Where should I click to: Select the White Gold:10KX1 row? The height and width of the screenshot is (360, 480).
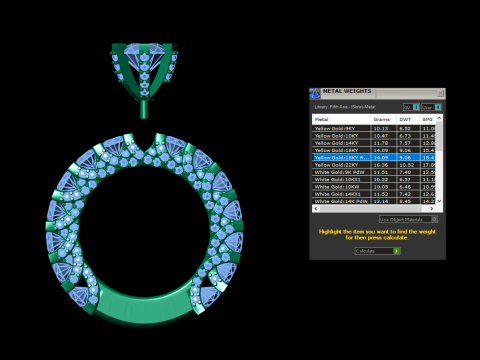click(x=374, y=179)
